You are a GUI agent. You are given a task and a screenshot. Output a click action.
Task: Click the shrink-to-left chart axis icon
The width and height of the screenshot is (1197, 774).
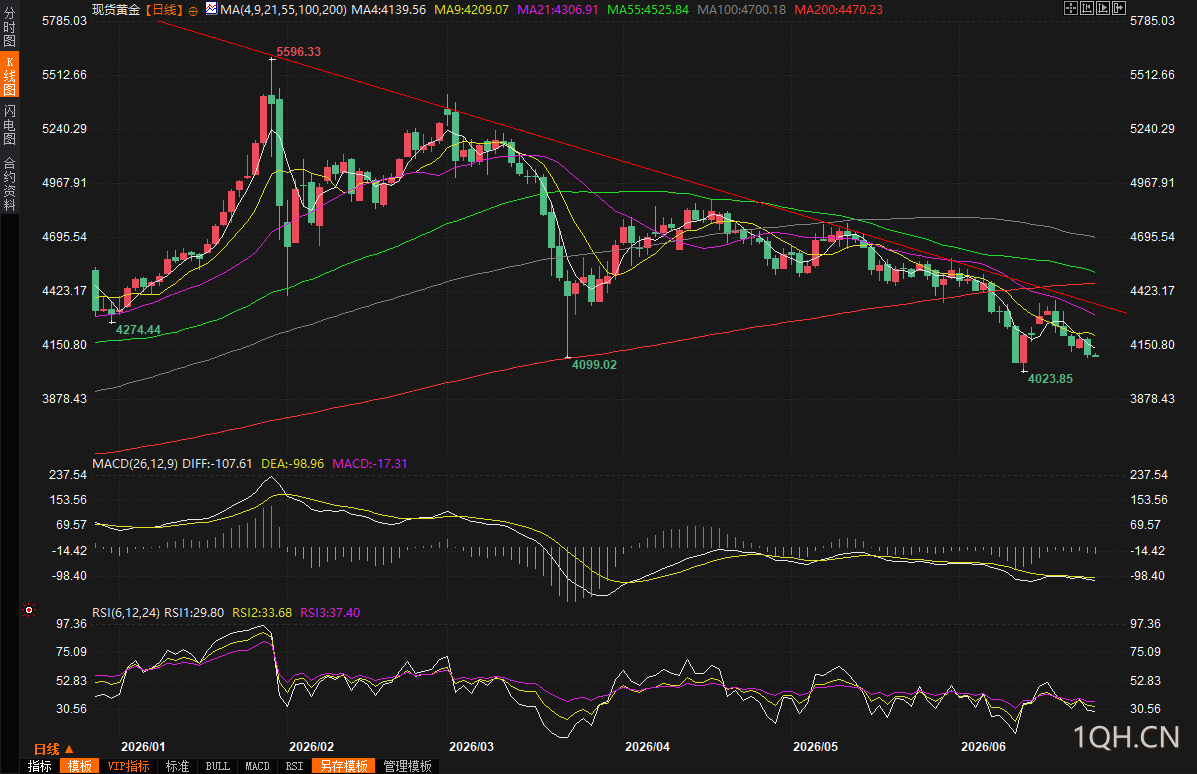(1087, 8)
